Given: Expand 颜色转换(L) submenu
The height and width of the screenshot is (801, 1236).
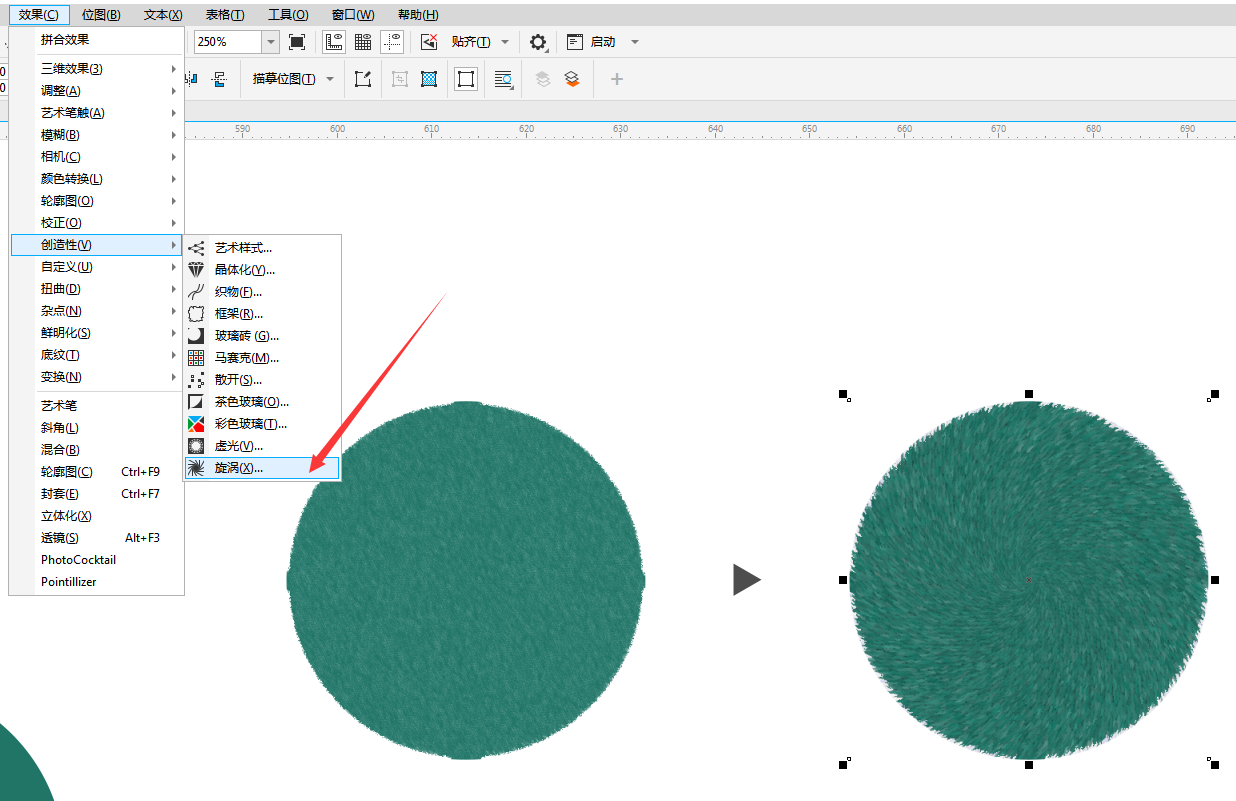Looking at the screenshot, I should (97, 179).
